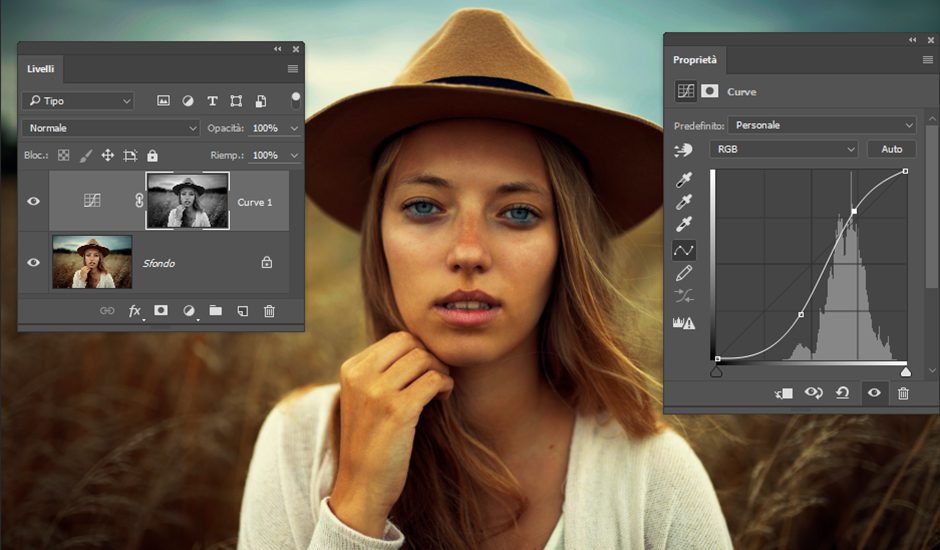
Task: Filter layers by pixel layer icon
Action: click(x=163, y=101)
